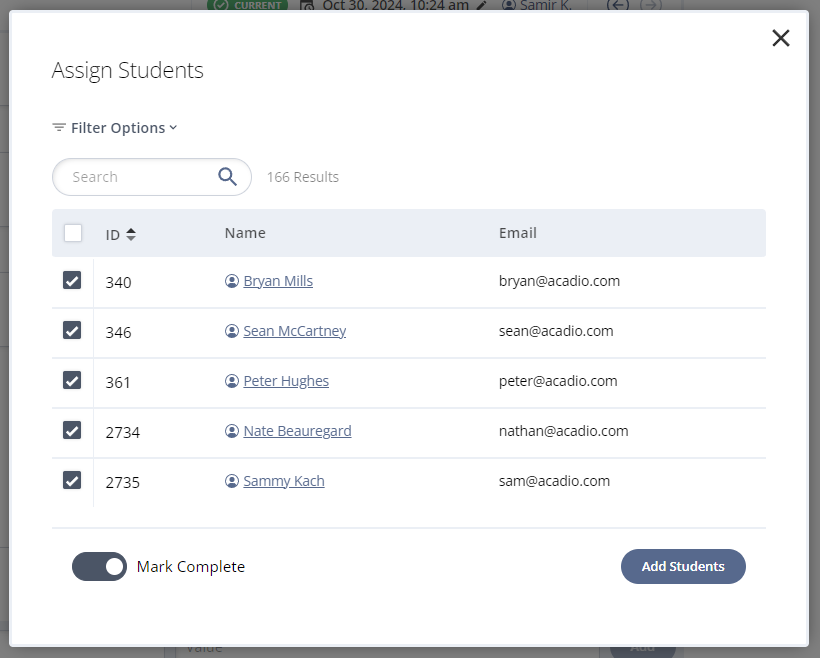Expand the Filter Options dropdown
The width and height of the screenshot is (820, 658).
(x=115, y=128)
